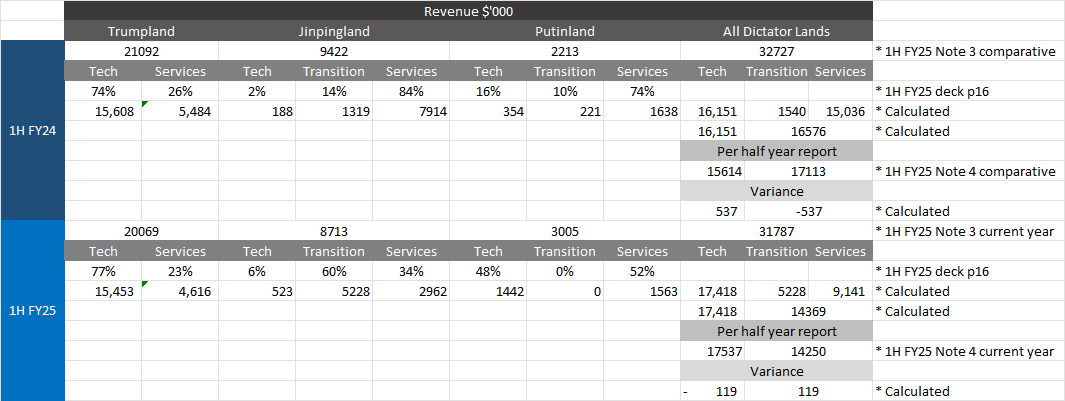Screen dimensions: 1065x401
Task: Select the total cell showing 32727
Action: (x=776, y=51)
